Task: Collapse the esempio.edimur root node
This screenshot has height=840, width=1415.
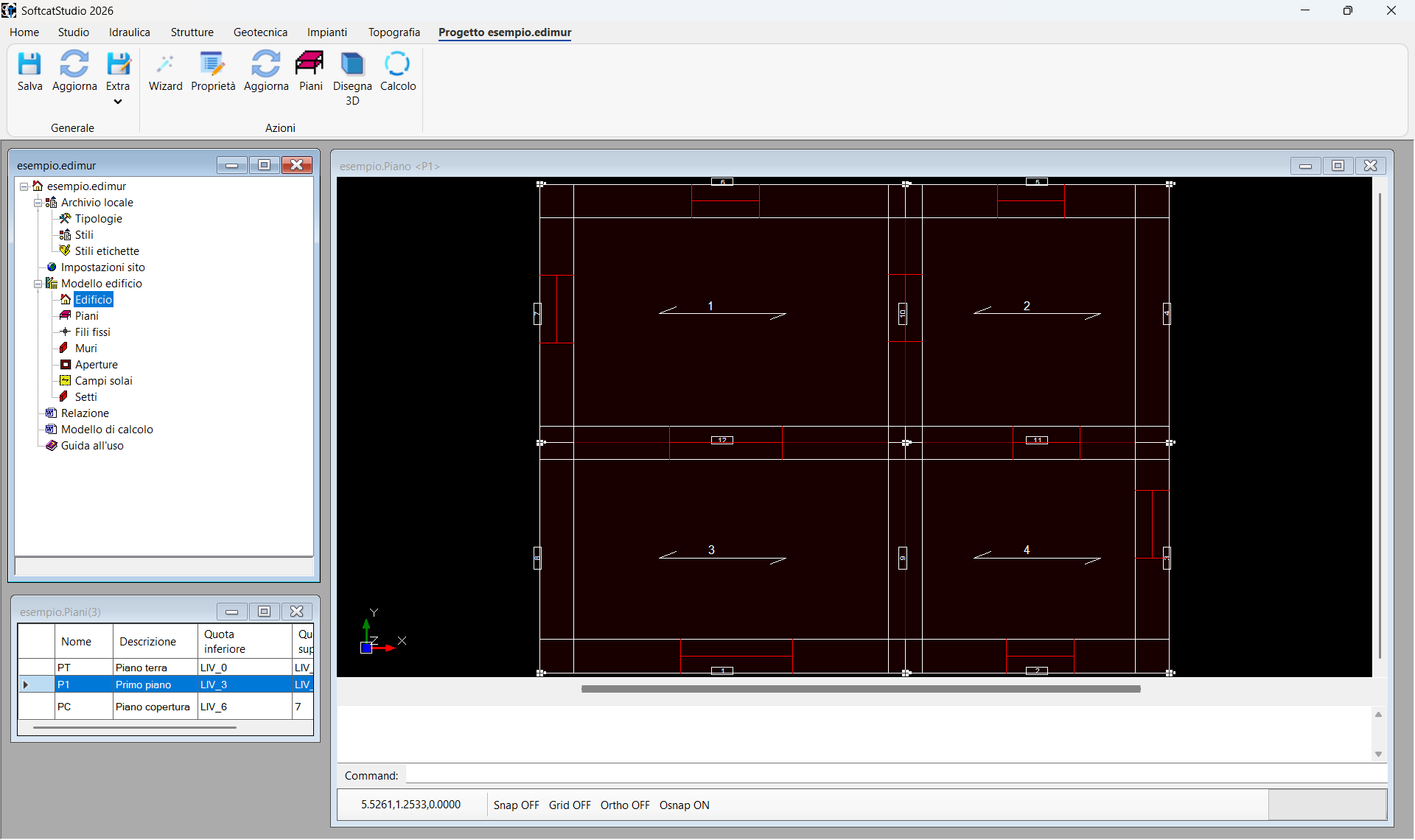Action: pos(24,186)
